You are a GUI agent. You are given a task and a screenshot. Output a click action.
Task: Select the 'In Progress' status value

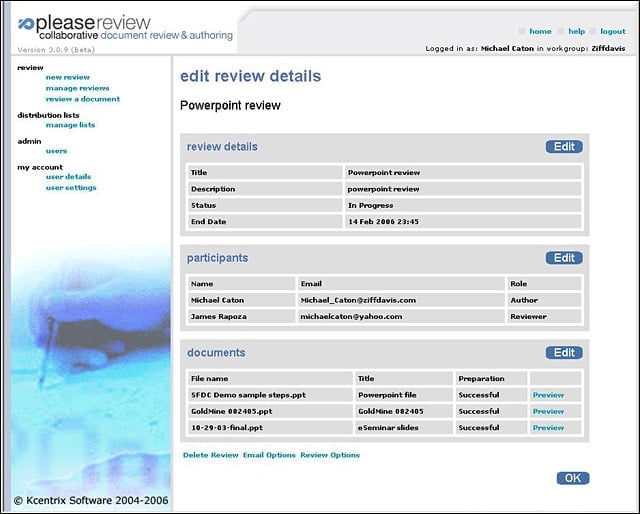(463, 205)
